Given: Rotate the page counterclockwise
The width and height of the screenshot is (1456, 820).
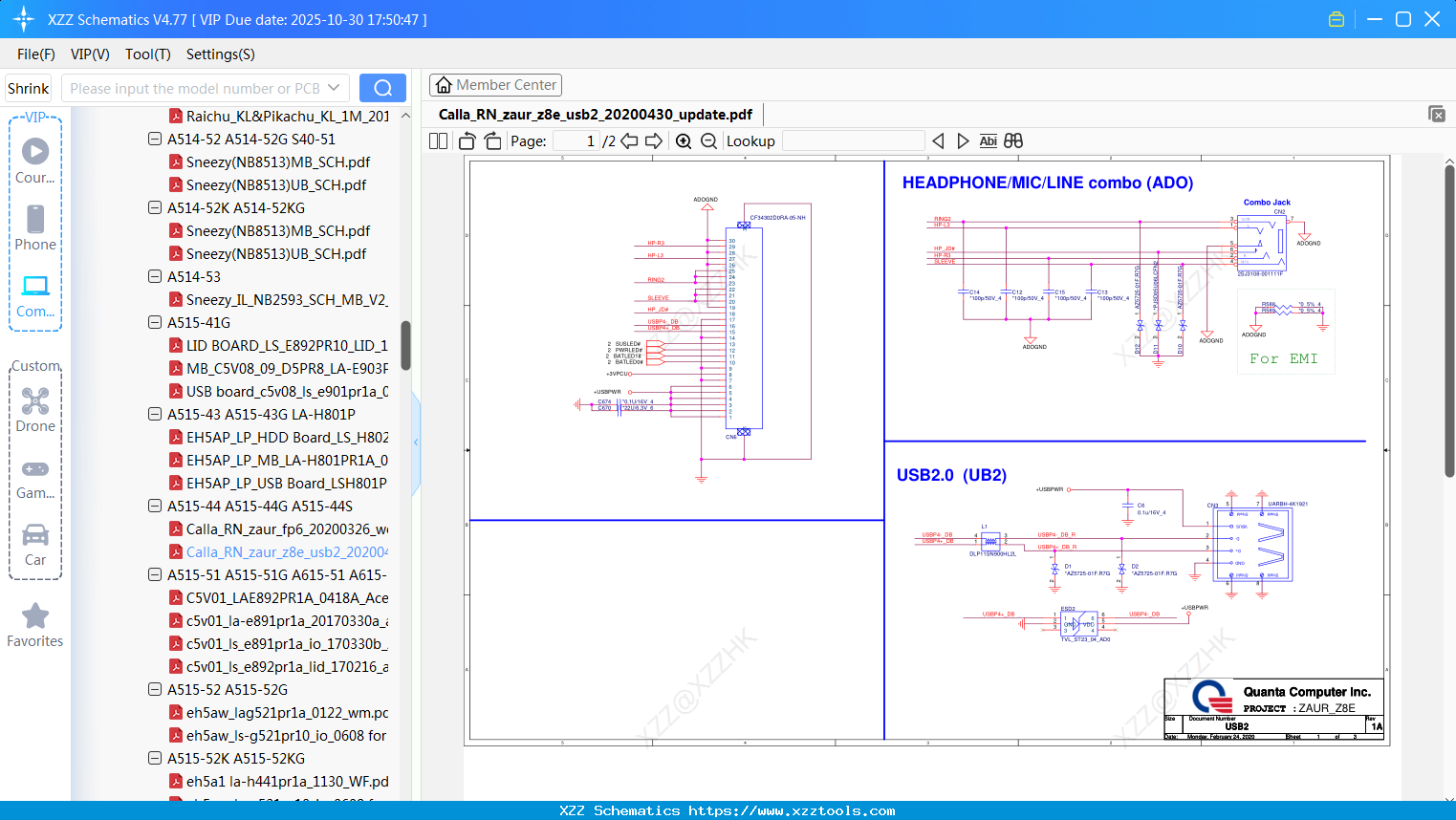Looking at the screenshot, I should click(467, 141).
